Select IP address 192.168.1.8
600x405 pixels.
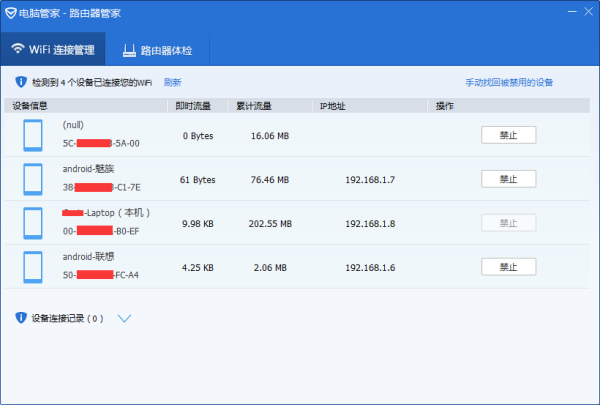coord(370,224)
